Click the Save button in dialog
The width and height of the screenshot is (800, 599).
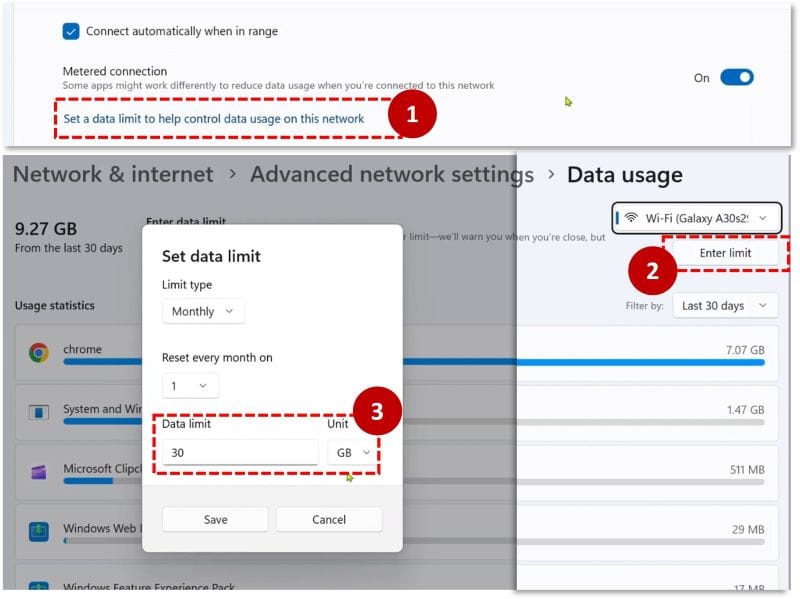(x=215, y=519)
